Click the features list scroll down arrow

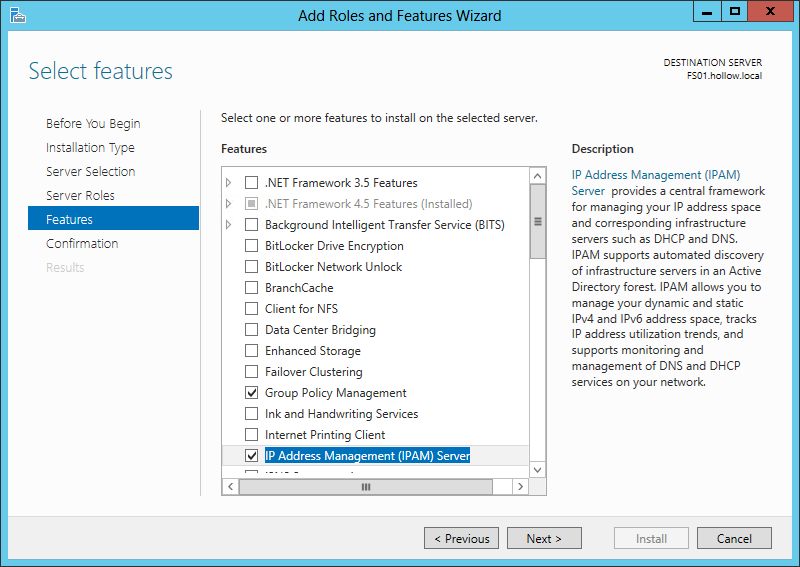point(537,469)
